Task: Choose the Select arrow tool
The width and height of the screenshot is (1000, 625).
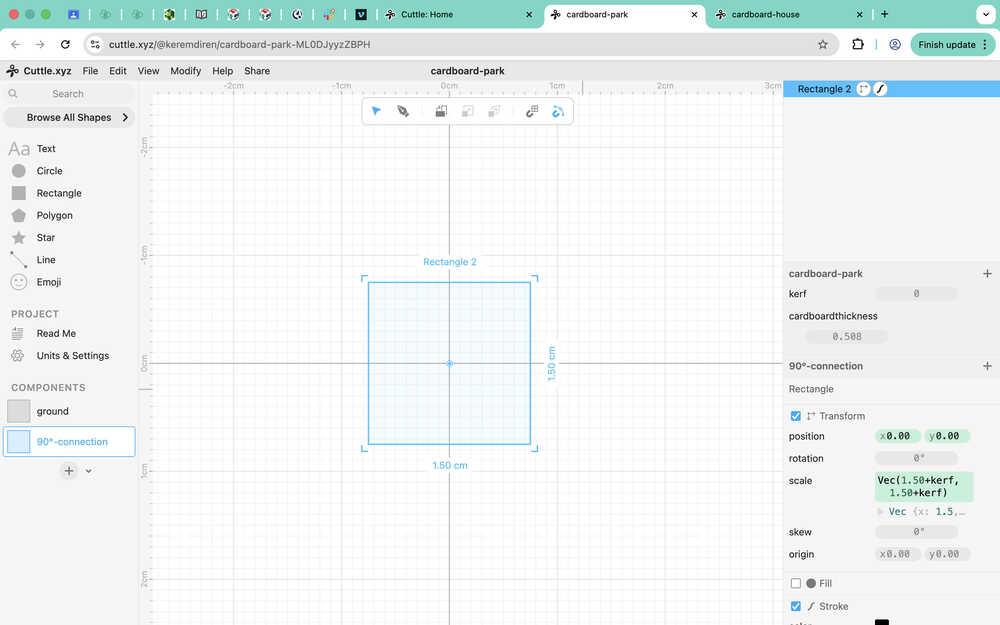Action: pyautogui.click(x=376, y=111)
